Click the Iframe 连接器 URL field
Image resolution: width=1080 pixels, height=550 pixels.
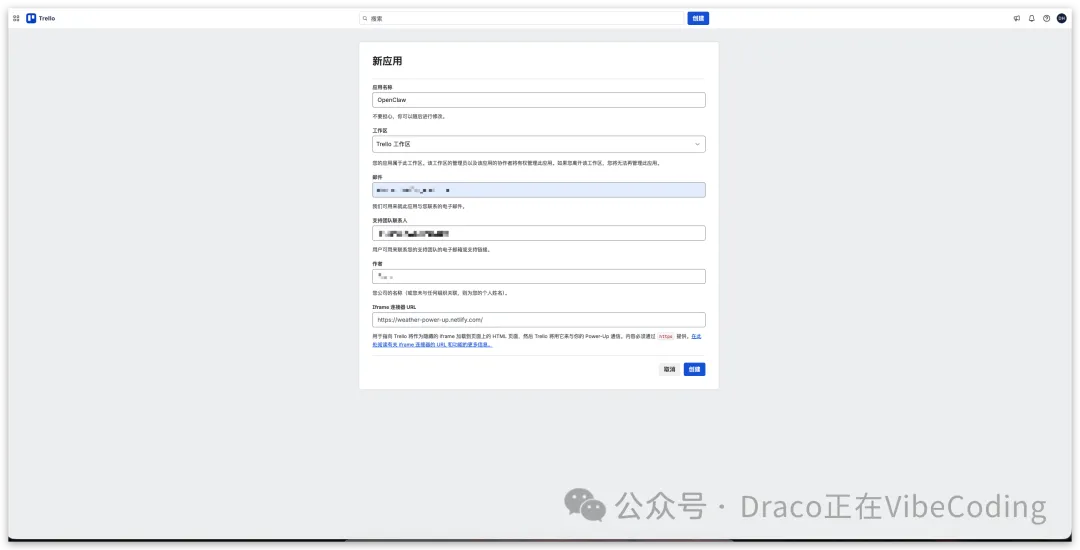[538, 320]
